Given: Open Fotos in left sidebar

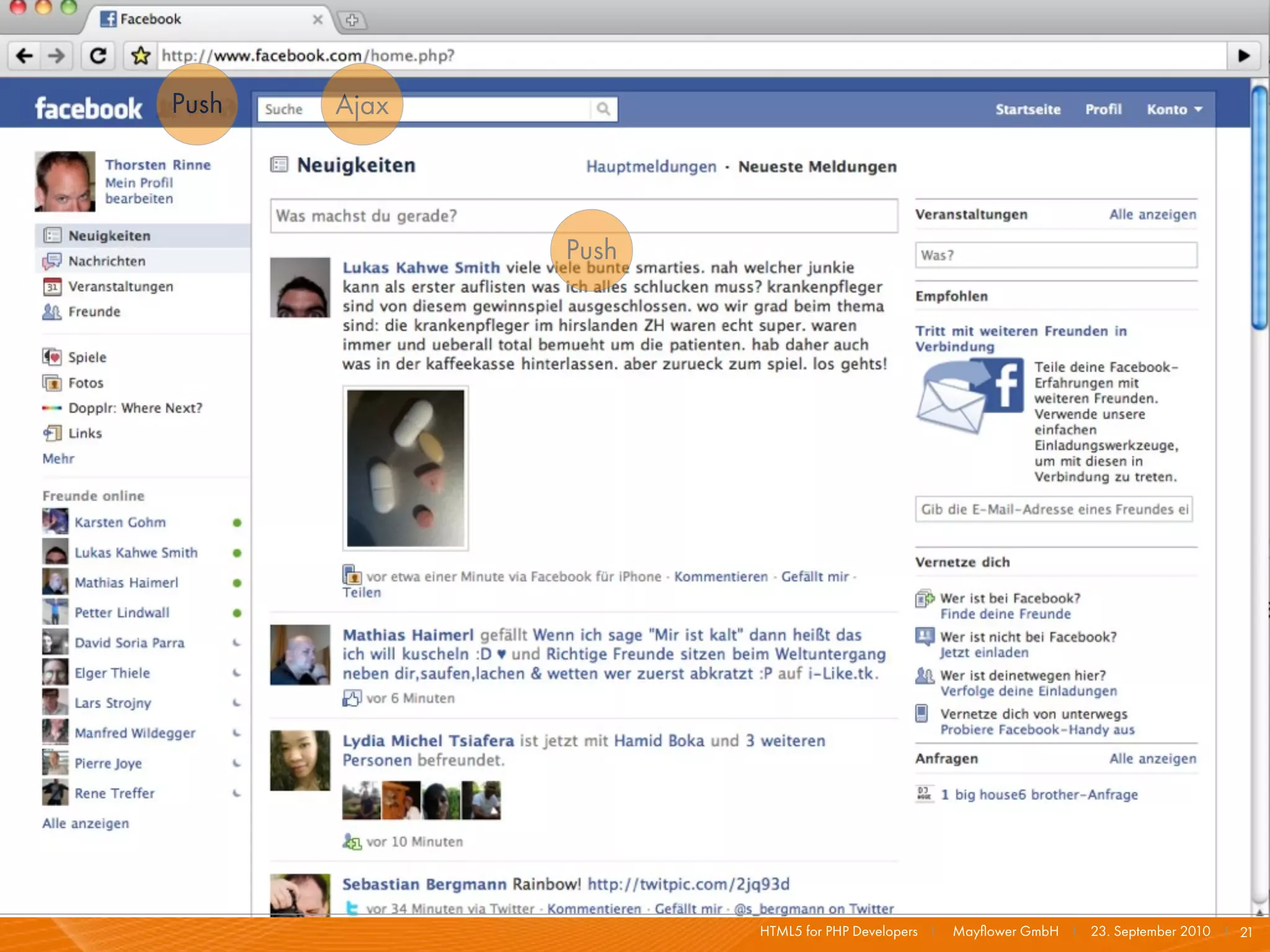Looking at the screenshot, I should [86, 382].
